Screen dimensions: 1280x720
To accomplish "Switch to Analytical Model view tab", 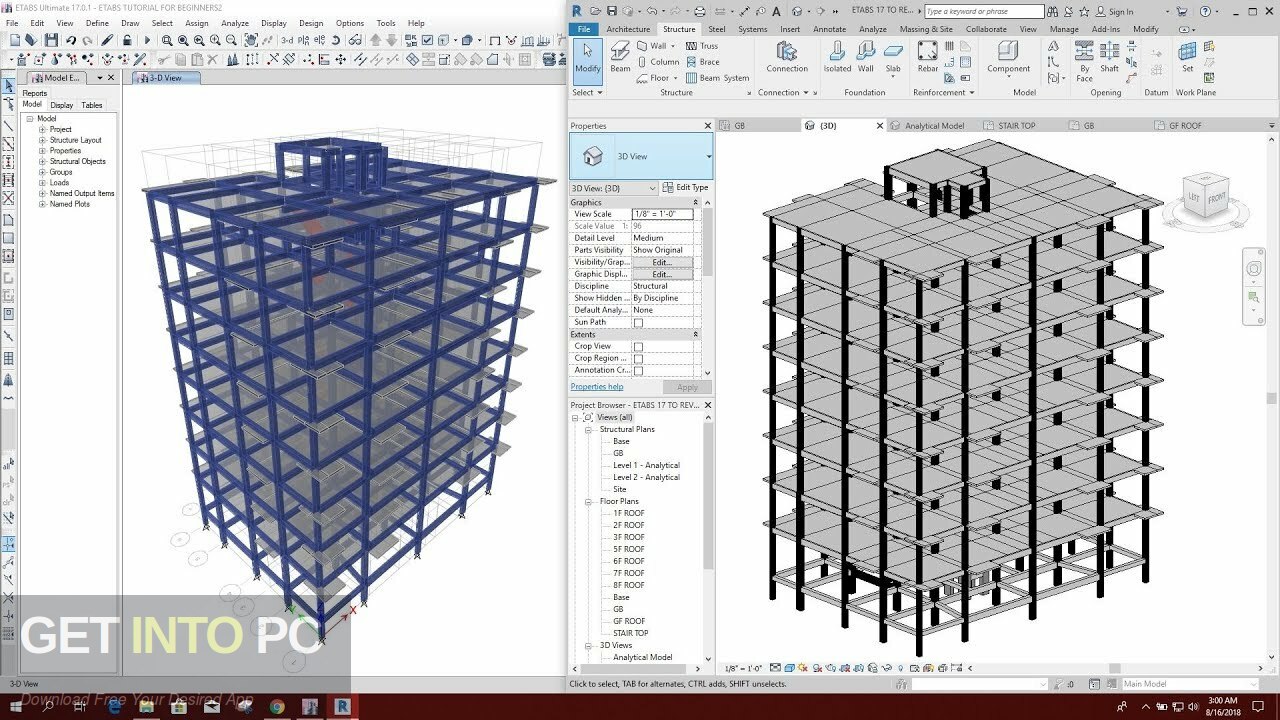I will coord(934,126).
